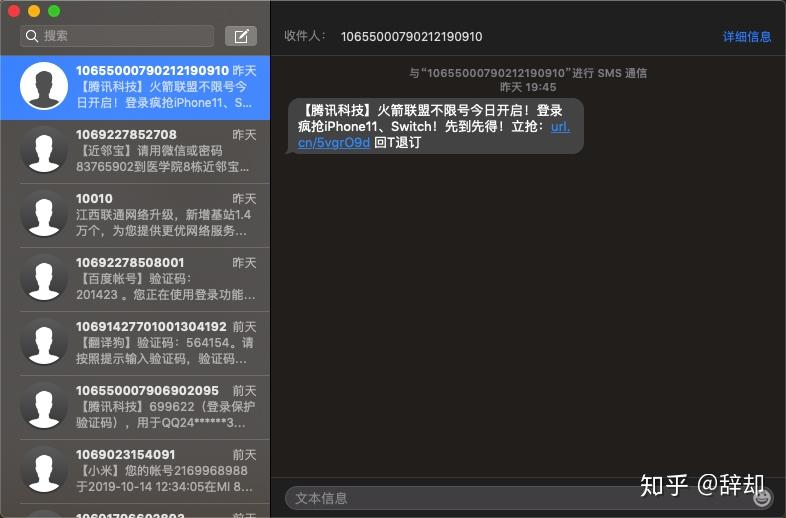Click 百度帐号 验证码 preview text
Screen dimensions: 786x518
tap(166, 287)
